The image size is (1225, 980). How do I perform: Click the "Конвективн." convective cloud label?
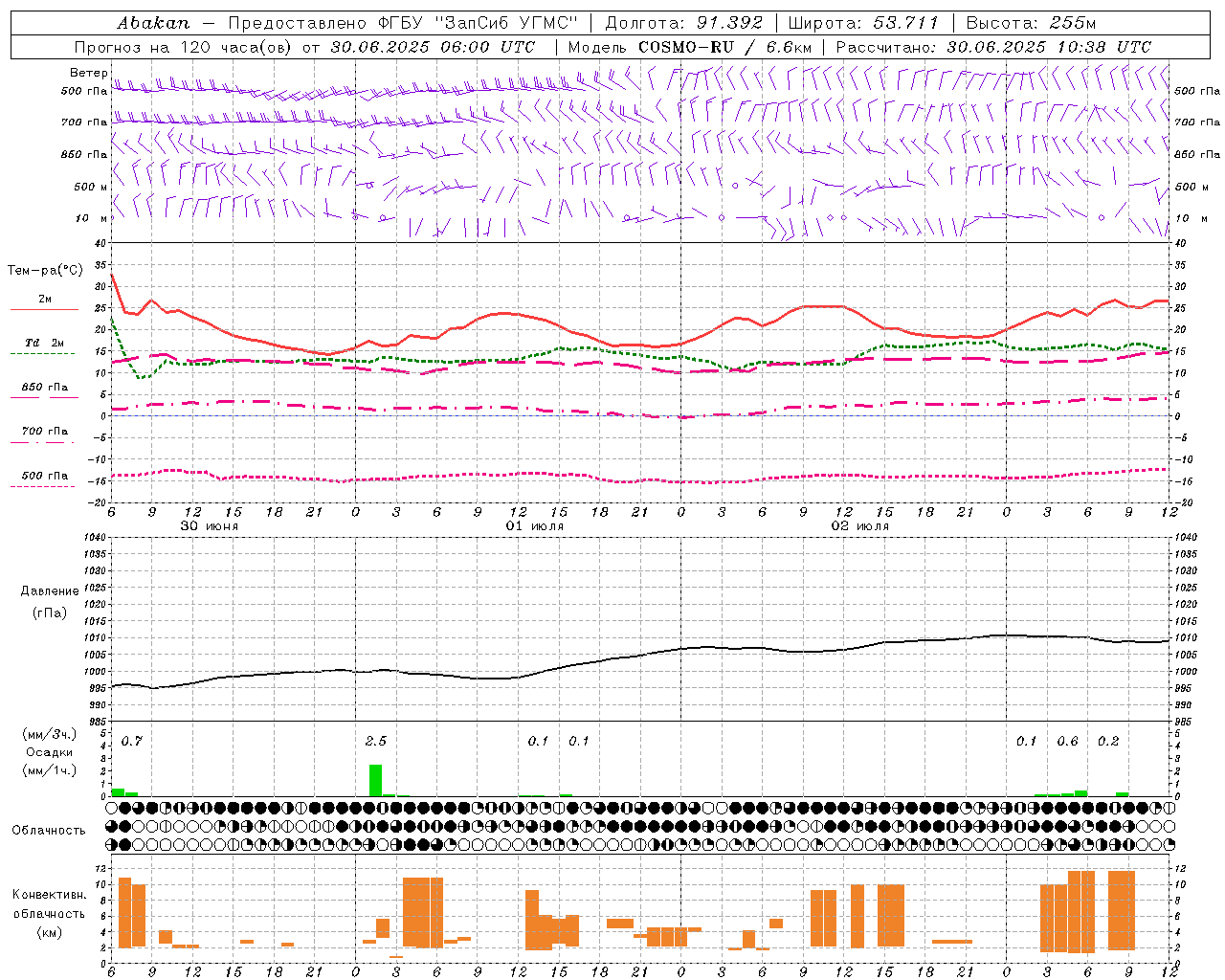pos(49,895)
